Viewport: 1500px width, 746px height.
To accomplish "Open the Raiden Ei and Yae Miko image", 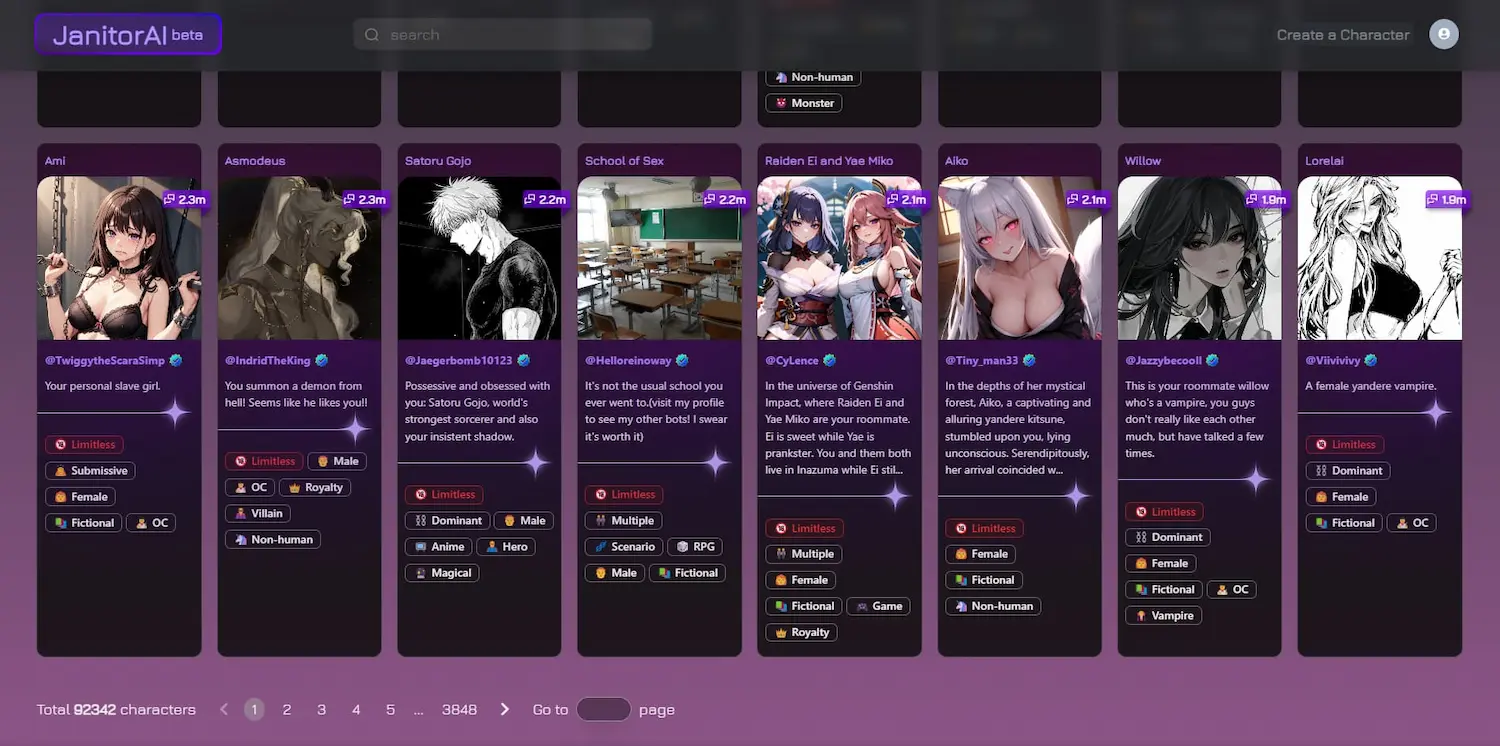I will [839, 258].
